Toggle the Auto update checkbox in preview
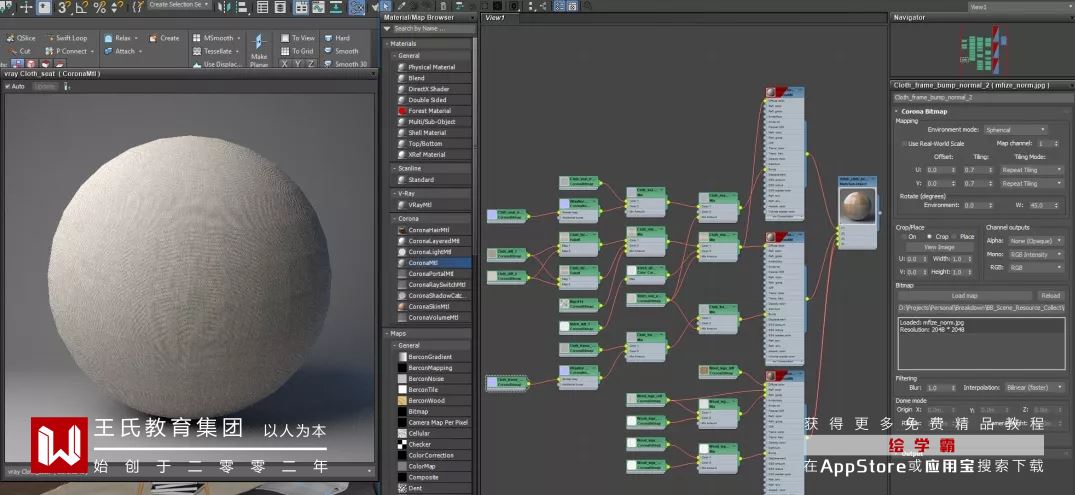The image size is (1075, 495). click(x=8, y=87)
